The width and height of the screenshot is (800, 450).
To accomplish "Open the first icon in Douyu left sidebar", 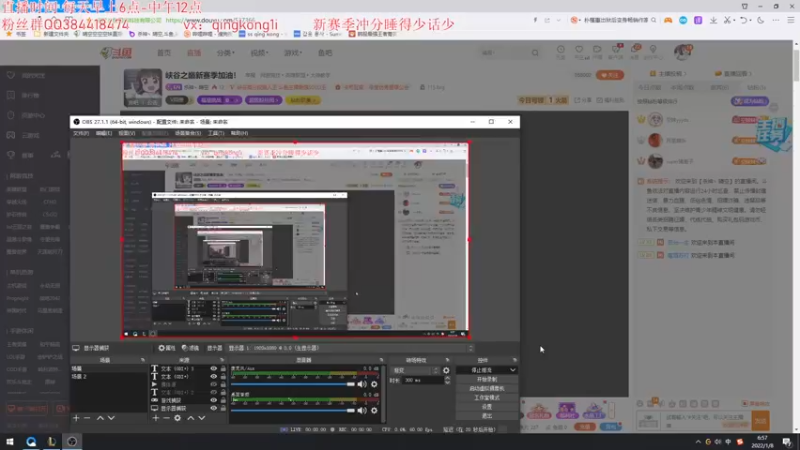I will [11, 76].
